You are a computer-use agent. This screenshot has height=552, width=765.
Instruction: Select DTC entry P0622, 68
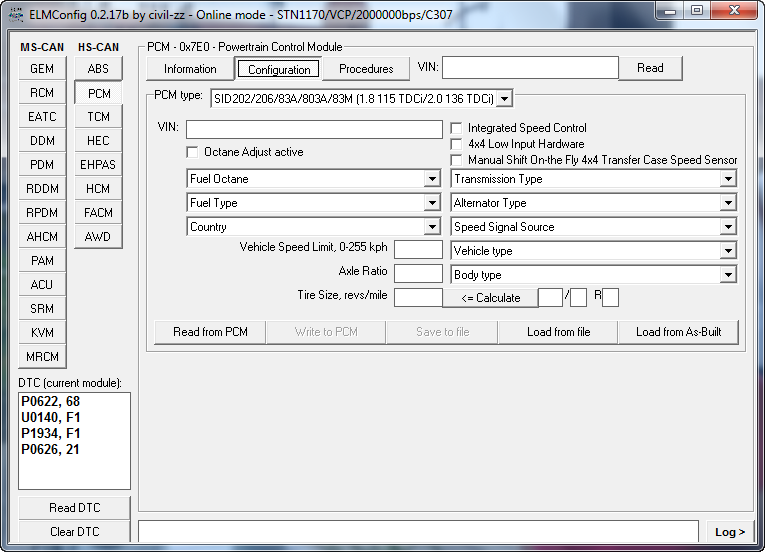pyautogui.click(x=50, y=401)
